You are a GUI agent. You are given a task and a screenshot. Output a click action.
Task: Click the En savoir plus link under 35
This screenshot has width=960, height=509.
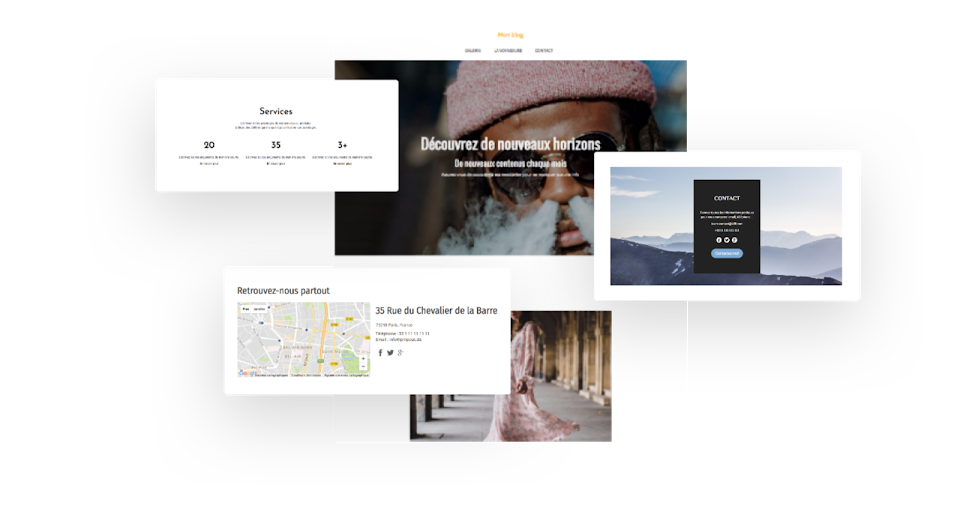coord(276,164)
